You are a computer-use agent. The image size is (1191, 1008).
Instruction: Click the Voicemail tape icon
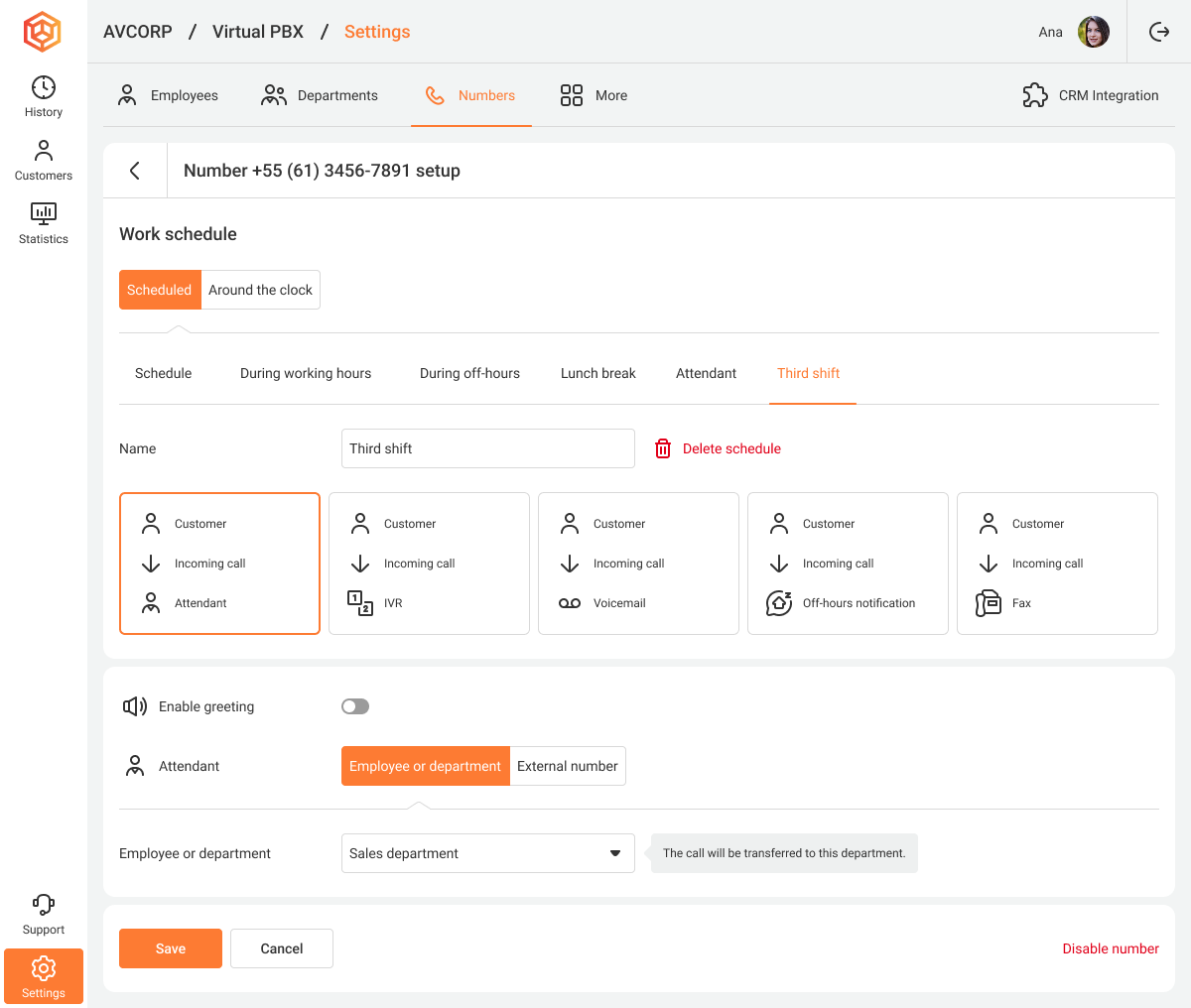570,603
